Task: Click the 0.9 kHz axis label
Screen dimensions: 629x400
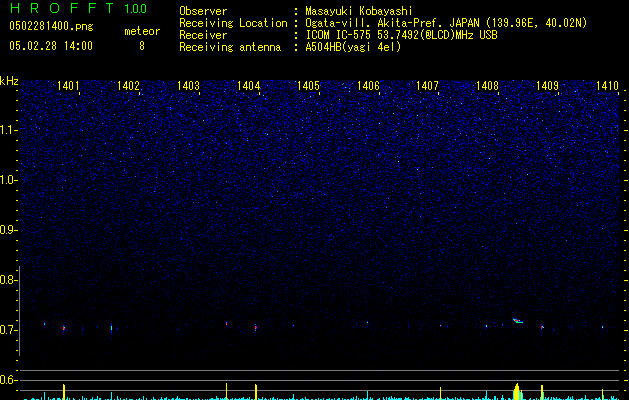Action: point(8,230)
